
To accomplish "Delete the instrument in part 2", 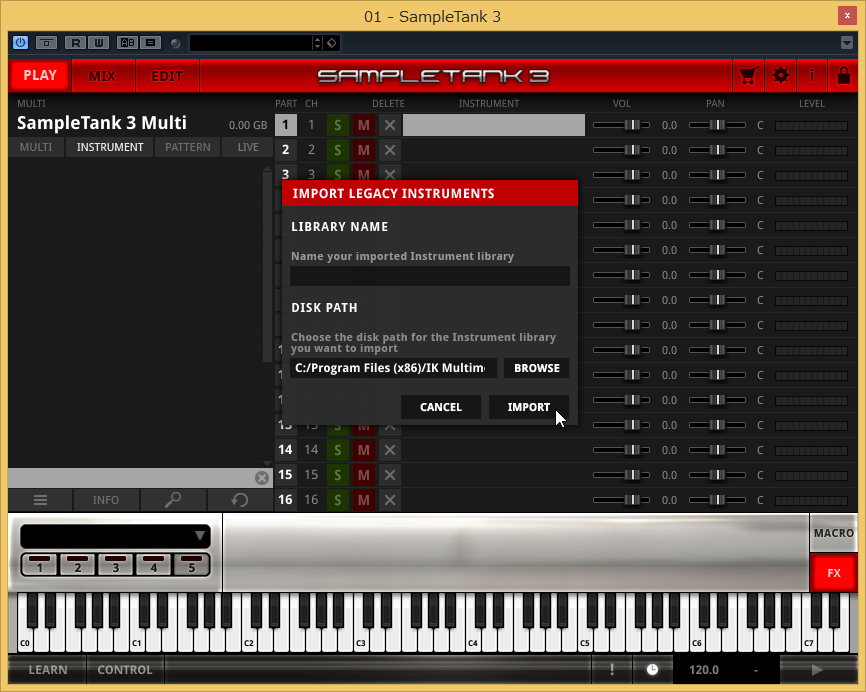I will point(389,150).
